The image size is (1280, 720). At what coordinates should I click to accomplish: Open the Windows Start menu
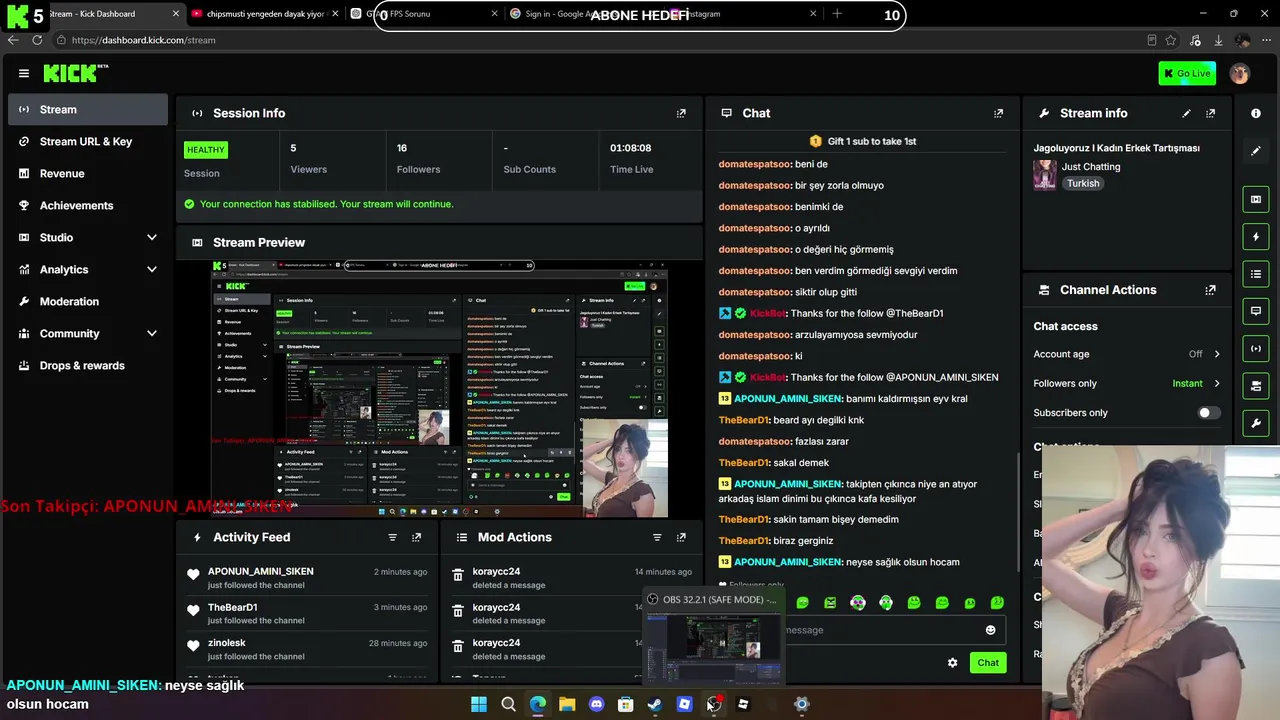pos(479,704)
